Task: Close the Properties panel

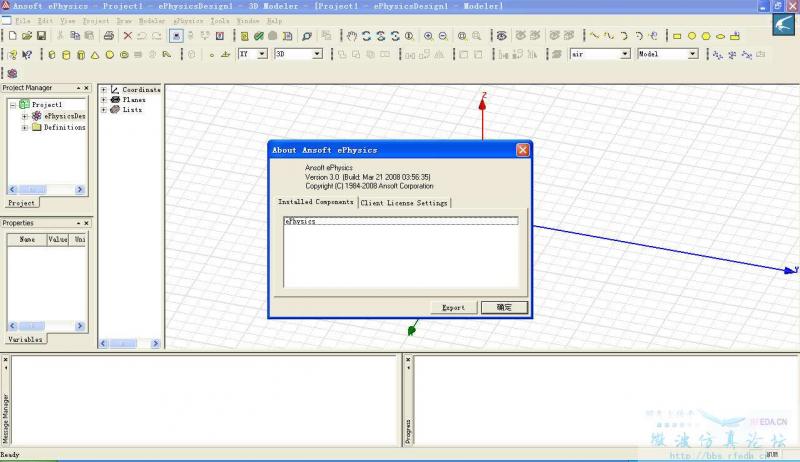Action: pos(86,223)
